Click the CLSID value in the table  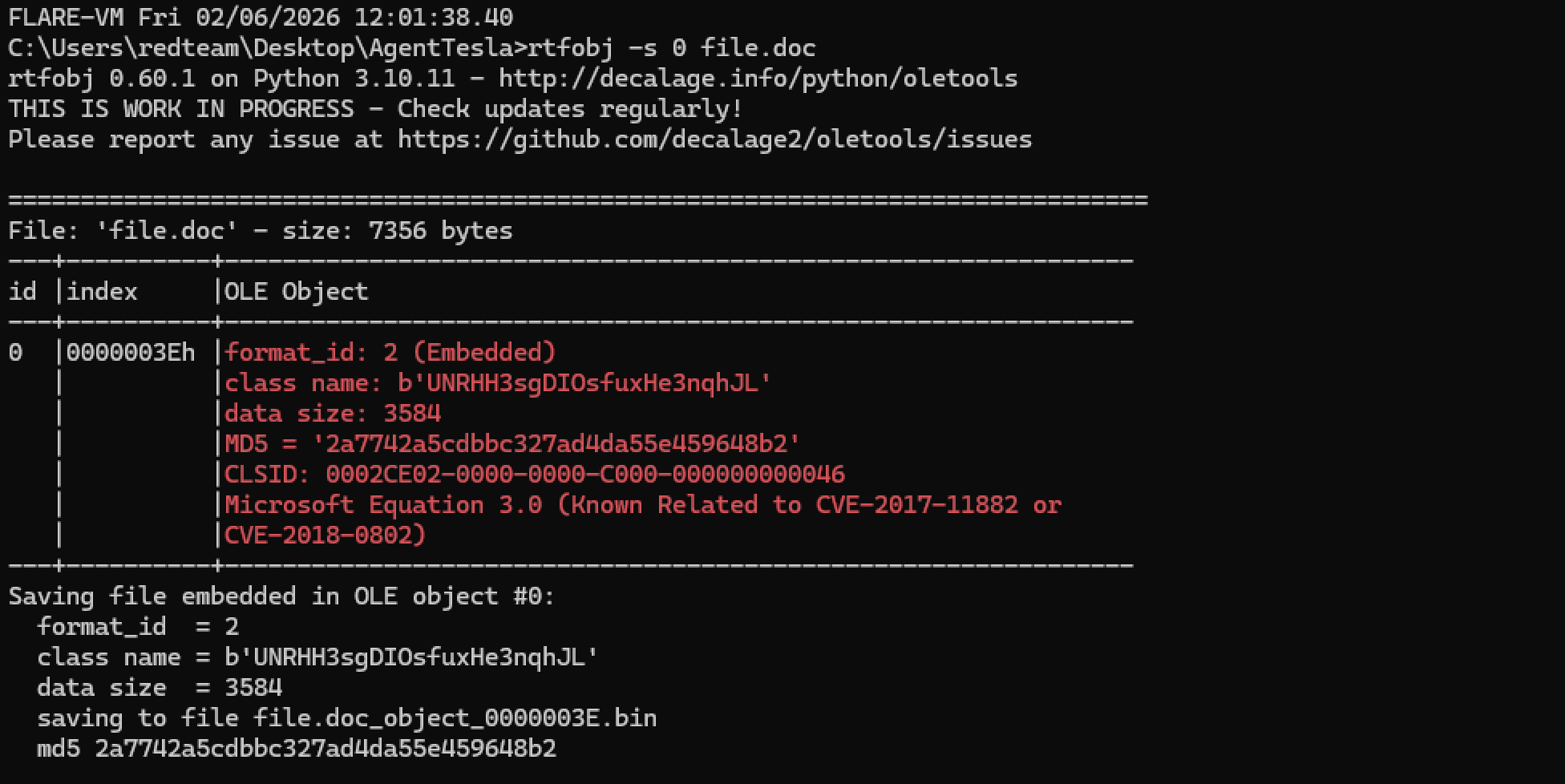[x=584, y=475]
